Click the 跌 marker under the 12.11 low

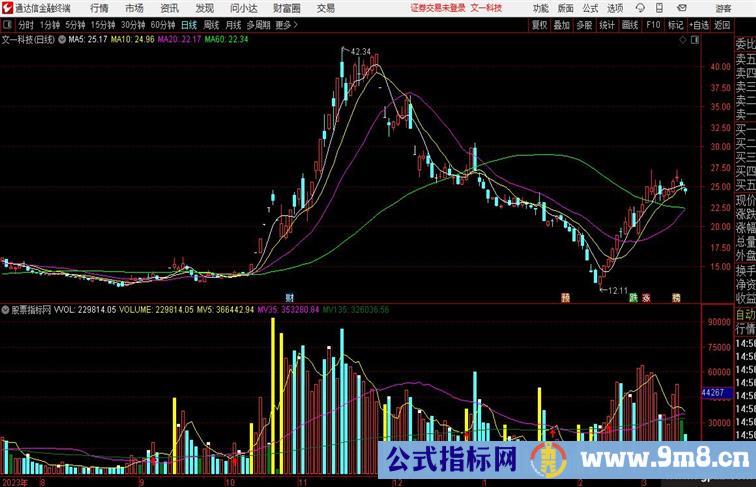(x=633, y=298)
